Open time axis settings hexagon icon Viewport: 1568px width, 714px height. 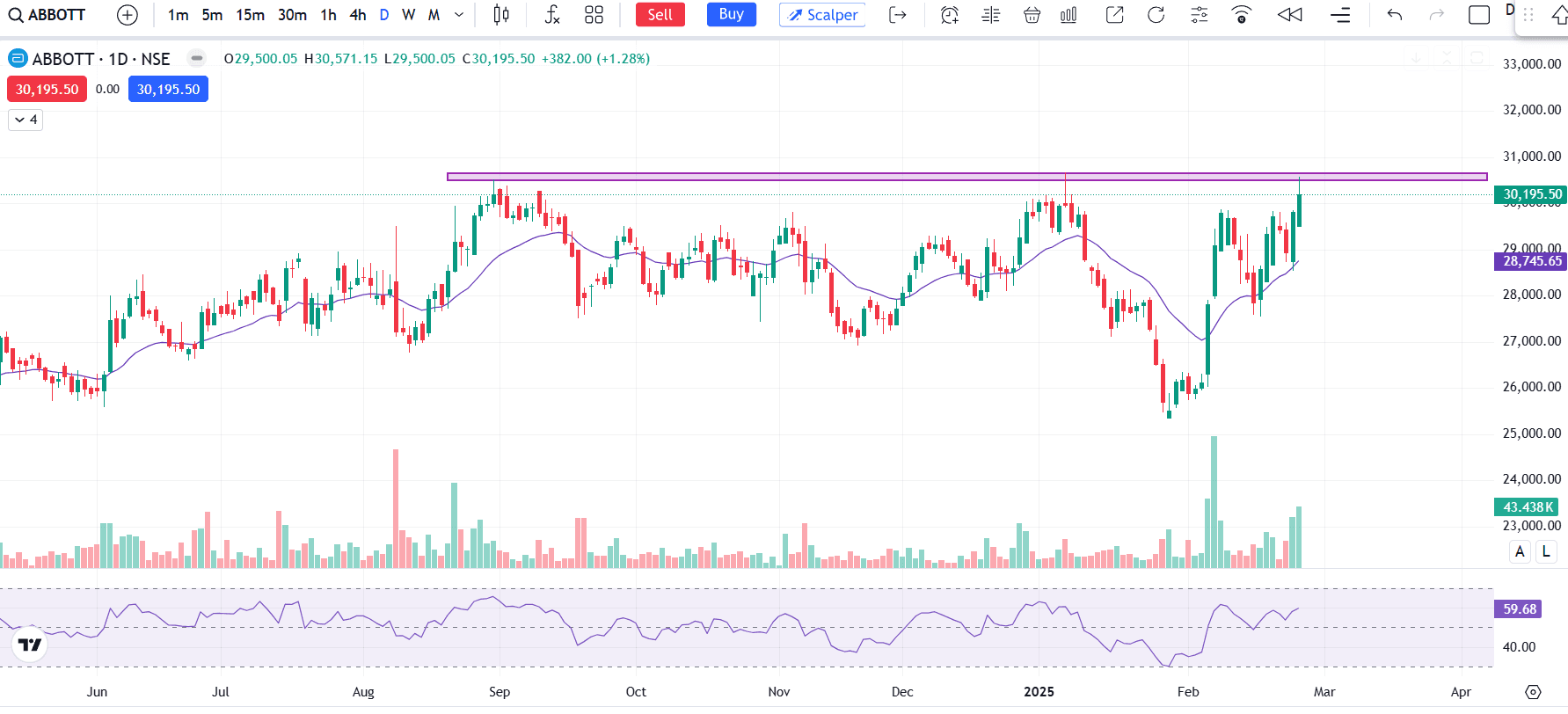[1533, 692]
